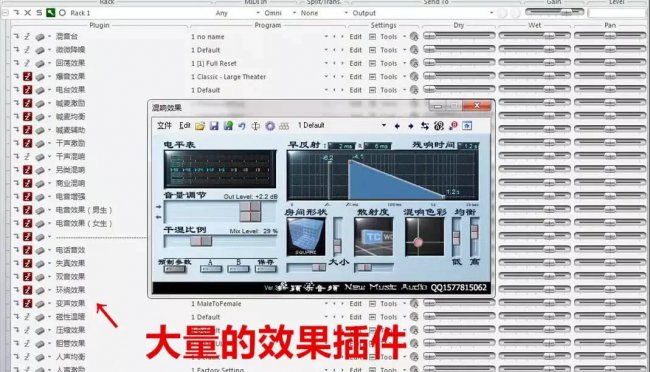Click round icon after Tools in '1 Classic - Large Theater' row
This screenshot has width=650, height=372.
(x=414, y=77)
